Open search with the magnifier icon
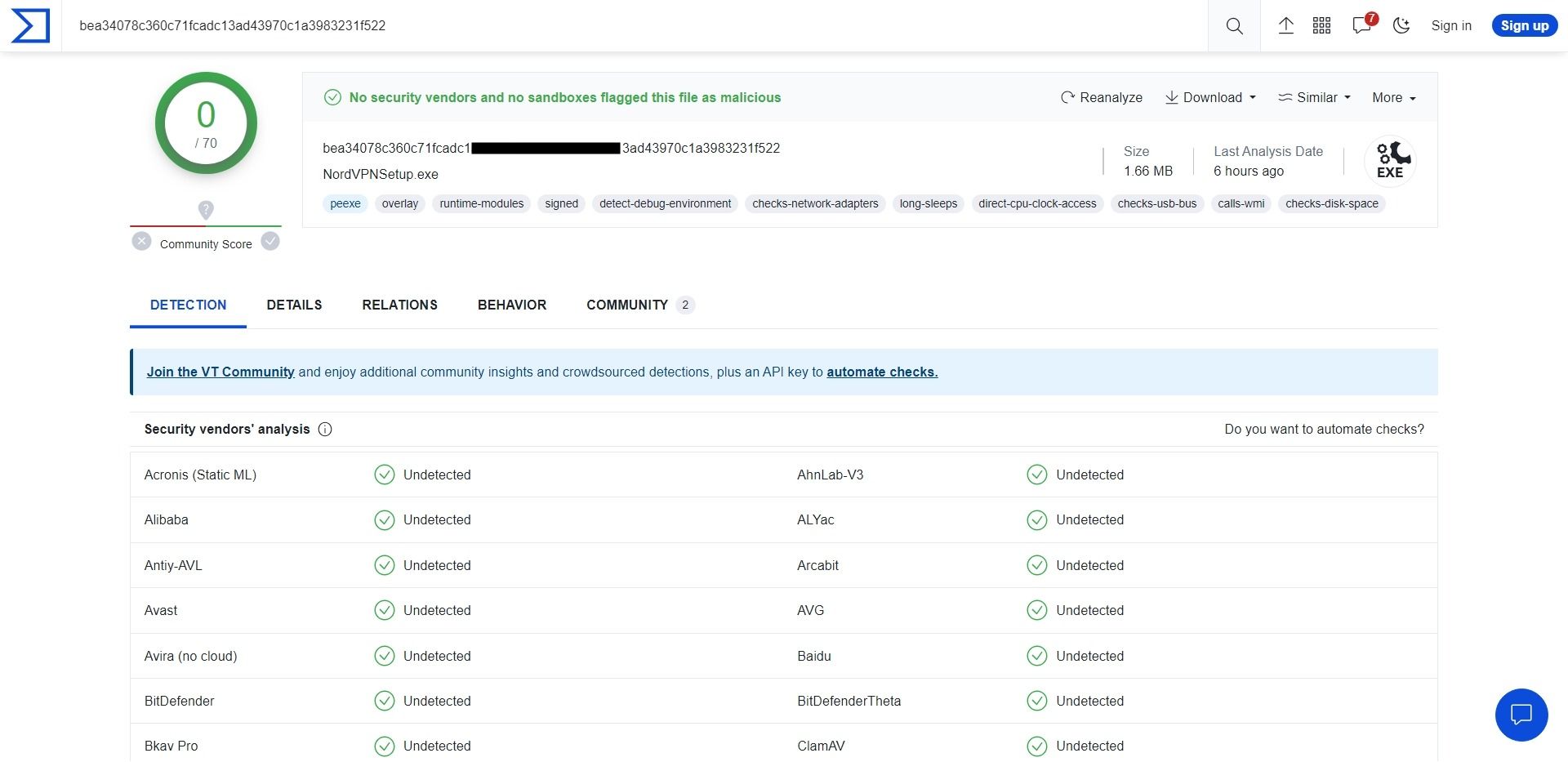 click(1233, 25)
